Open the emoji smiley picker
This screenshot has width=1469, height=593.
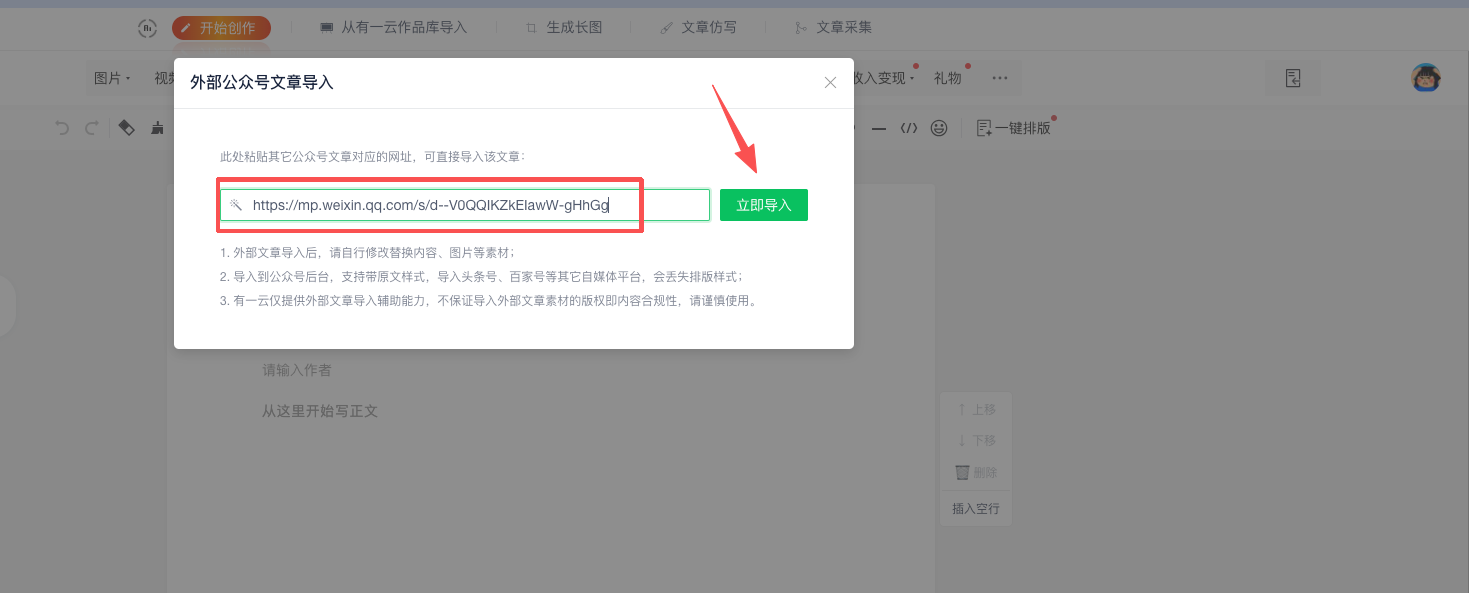click(x=938, y=128)
